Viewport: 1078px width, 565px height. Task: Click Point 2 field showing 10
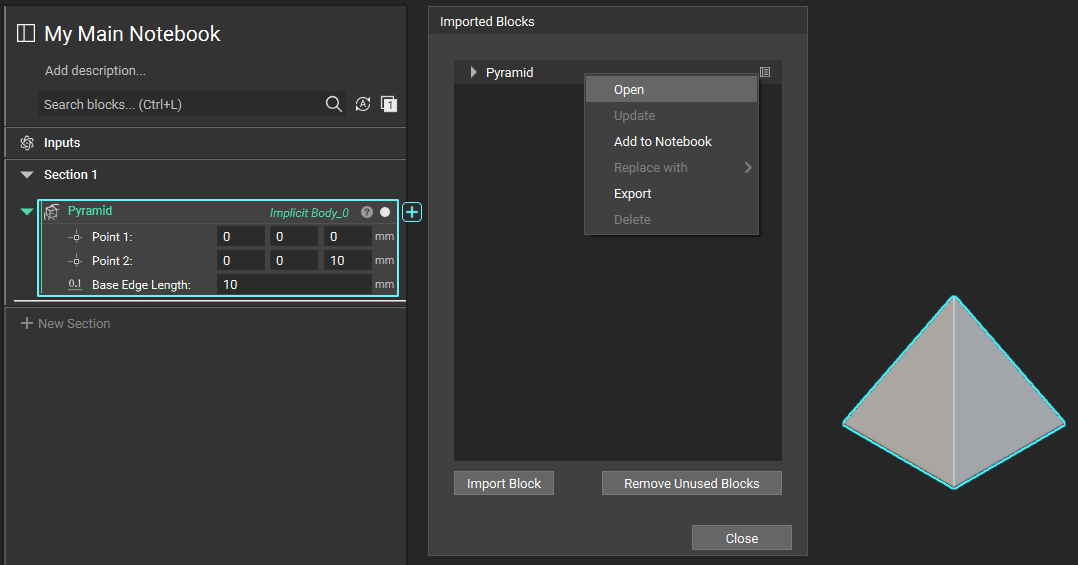(x=347, y=261)
